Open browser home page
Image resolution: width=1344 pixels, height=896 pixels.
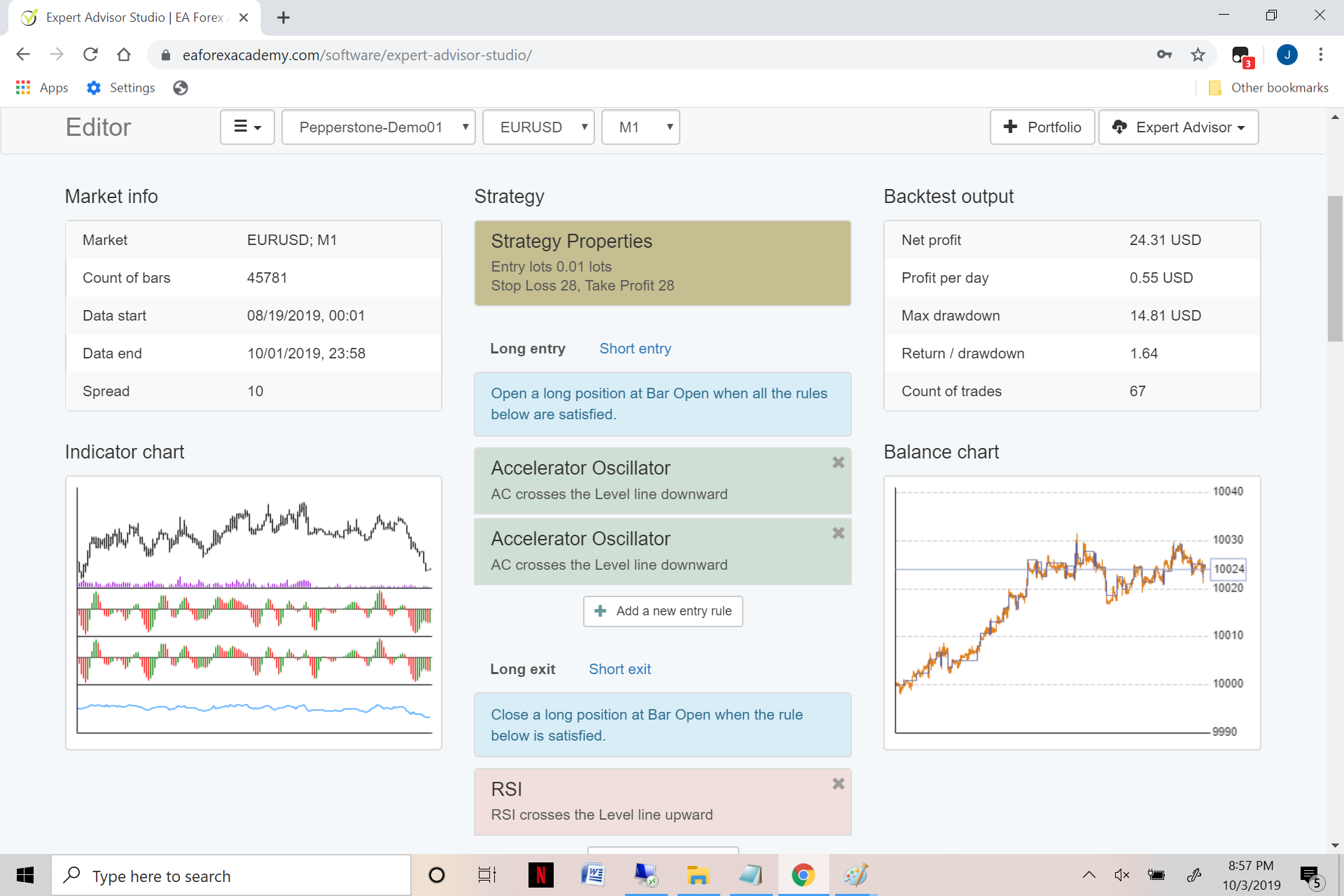[124, 55]
